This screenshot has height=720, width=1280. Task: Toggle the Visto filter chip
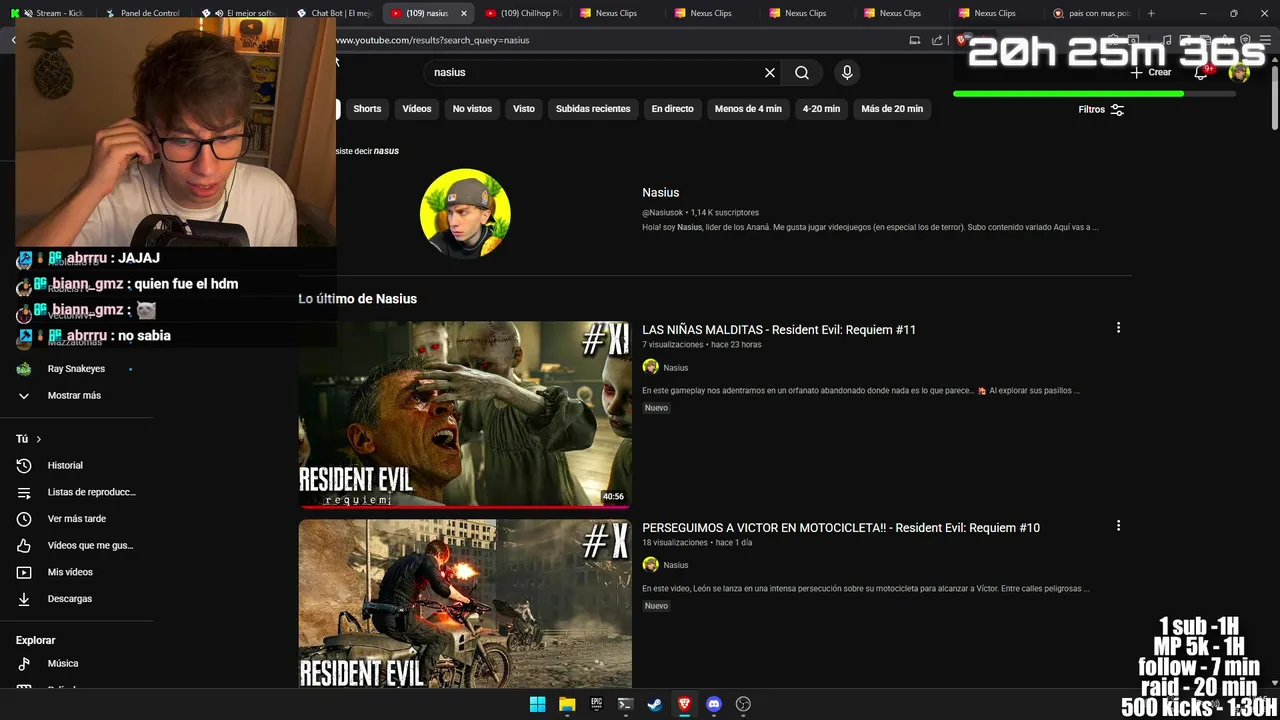524,109
